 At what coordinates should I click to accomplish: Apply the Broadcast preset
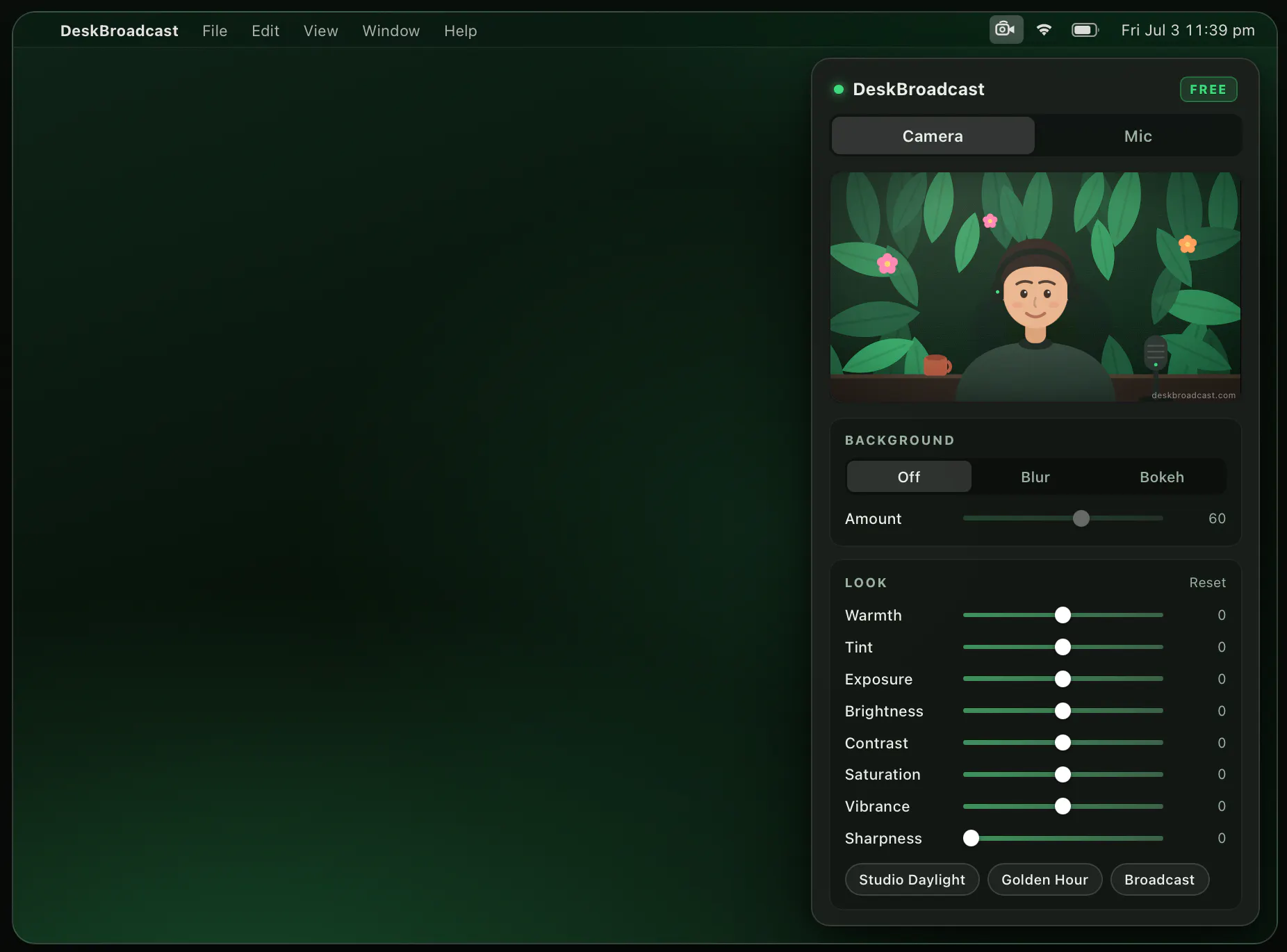pyautogui.click(x=1159, y=880)
